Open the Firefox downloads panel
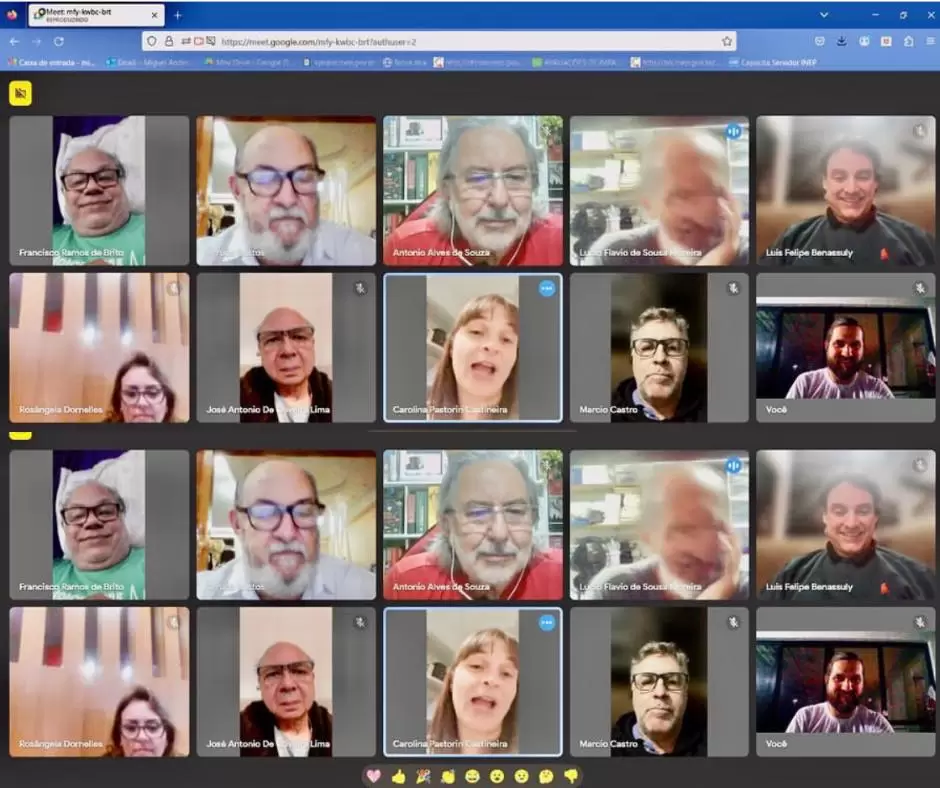This screenshot has width=940, height=788. click(x=841, y=41)
